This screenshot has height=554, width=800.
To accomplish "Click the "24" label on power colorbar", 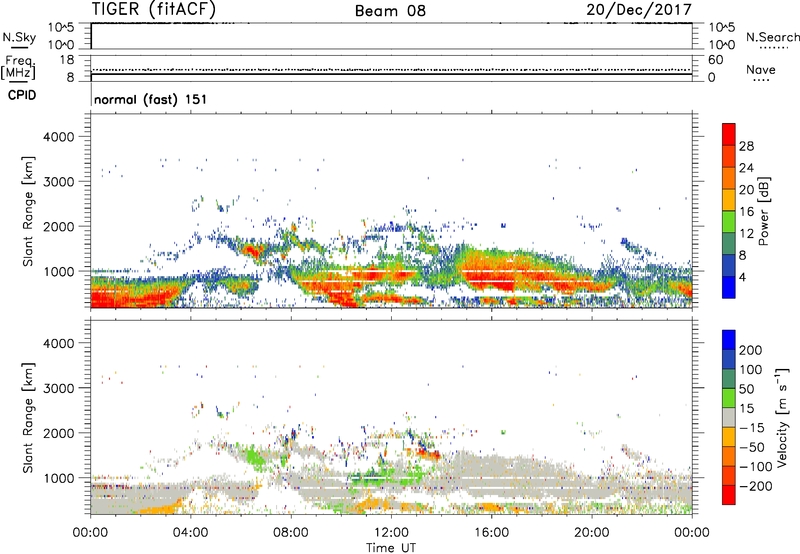I will [746, 168].
